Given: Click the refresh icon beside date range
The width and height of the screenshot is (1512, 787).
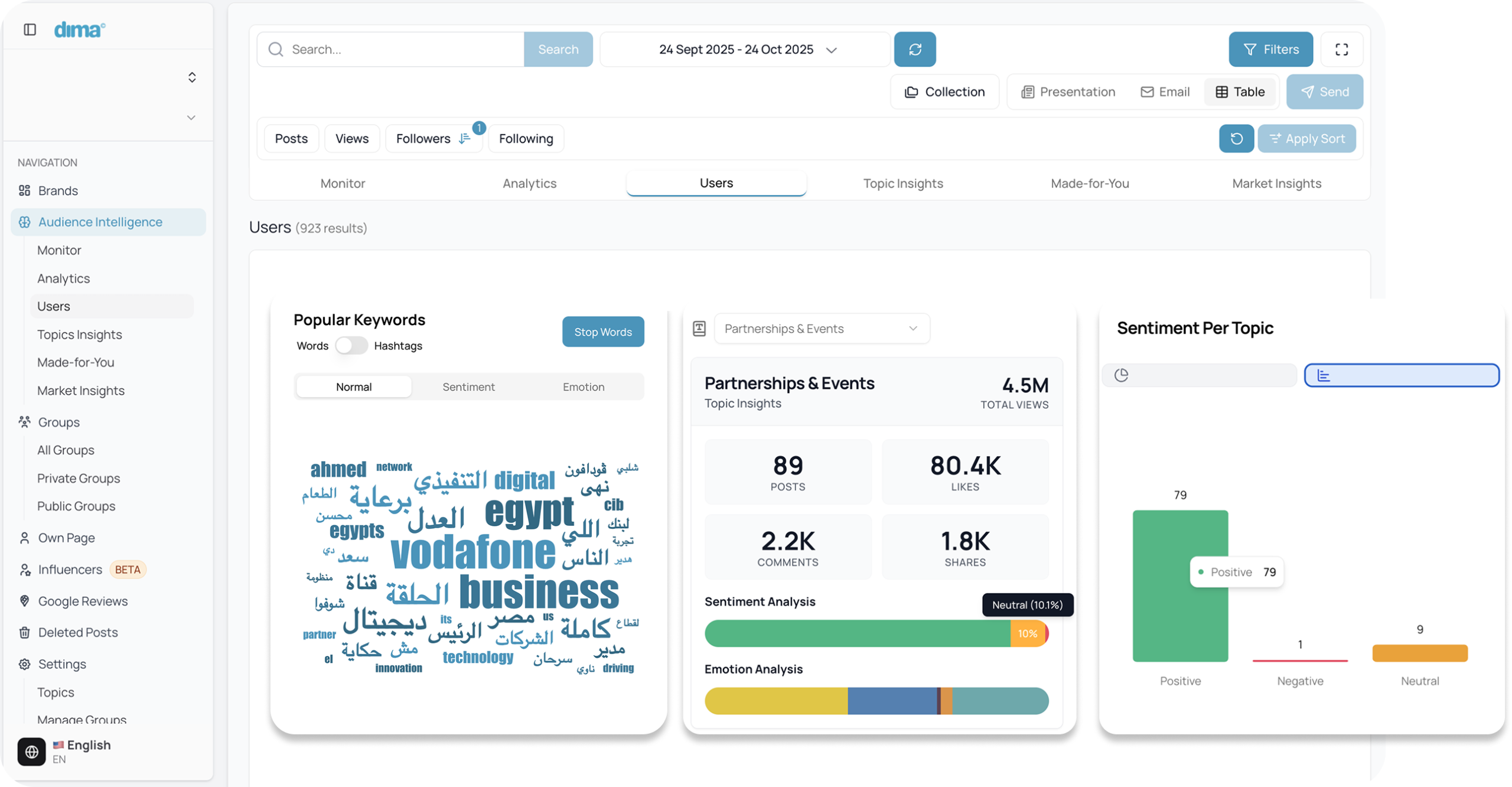Looking at the screenshot, I should click(914, 50).
